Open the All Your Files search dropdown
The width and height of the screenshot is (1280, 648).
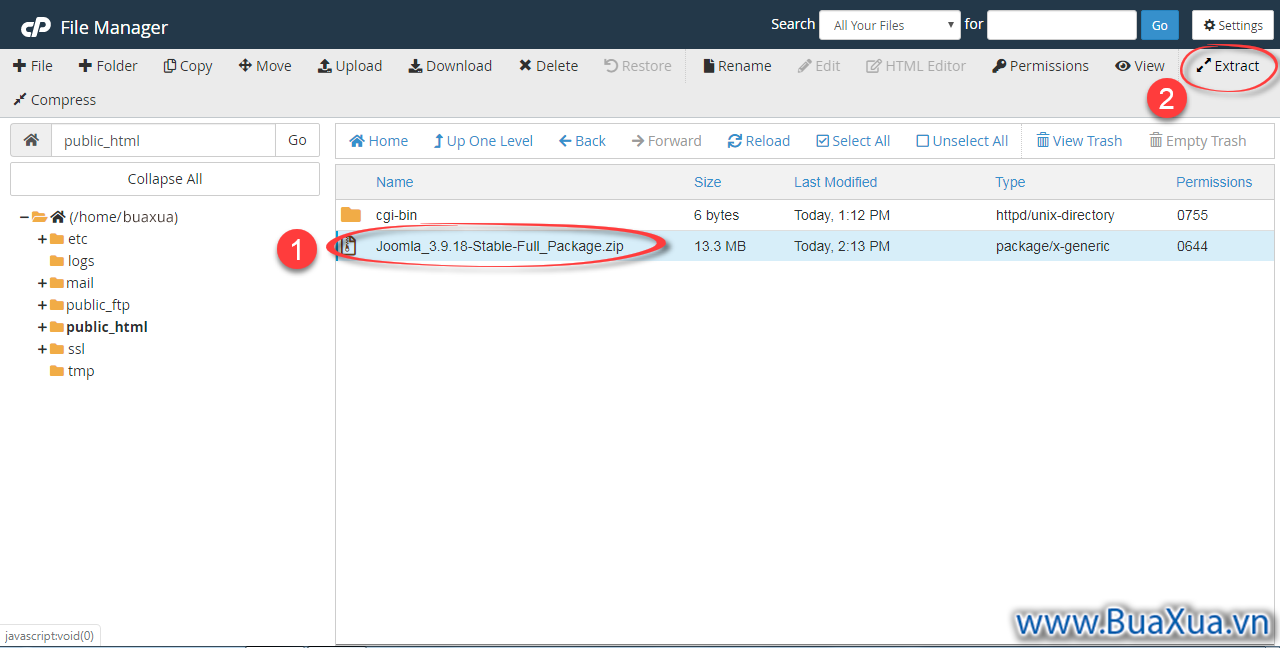click(x=890, y=25)
